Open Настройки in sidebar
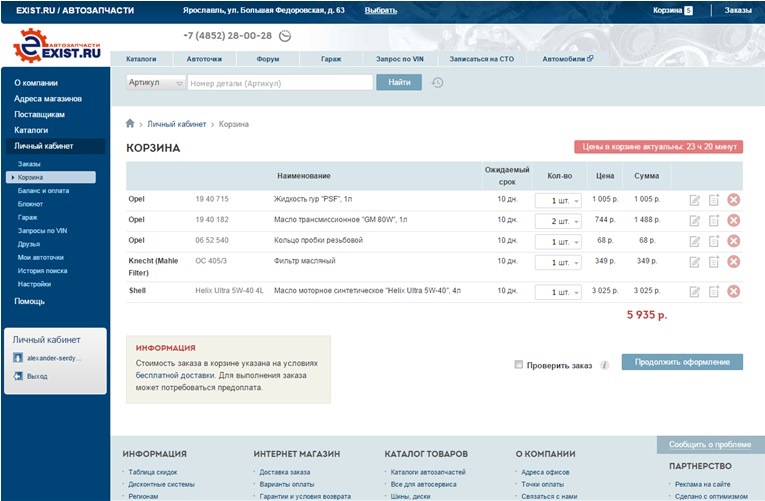The height and width of the screenshot is (501, 765). click(34, 284)
